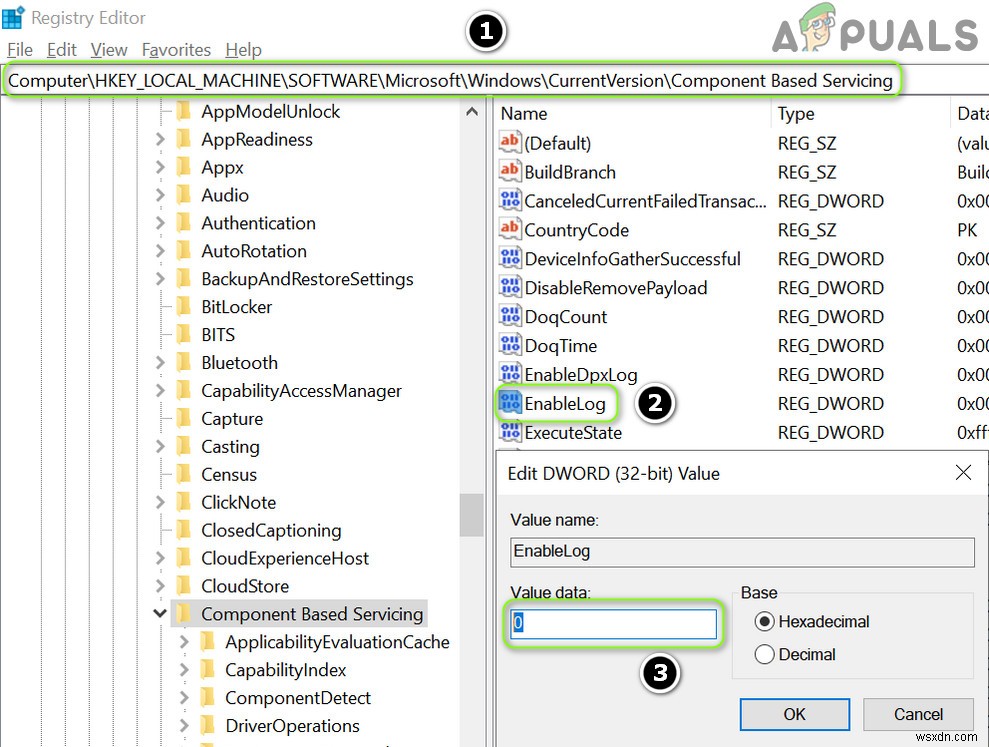Click the OK button
This screenshot has width=989, height=747.
pyautogui.click(x=794, y=714)
